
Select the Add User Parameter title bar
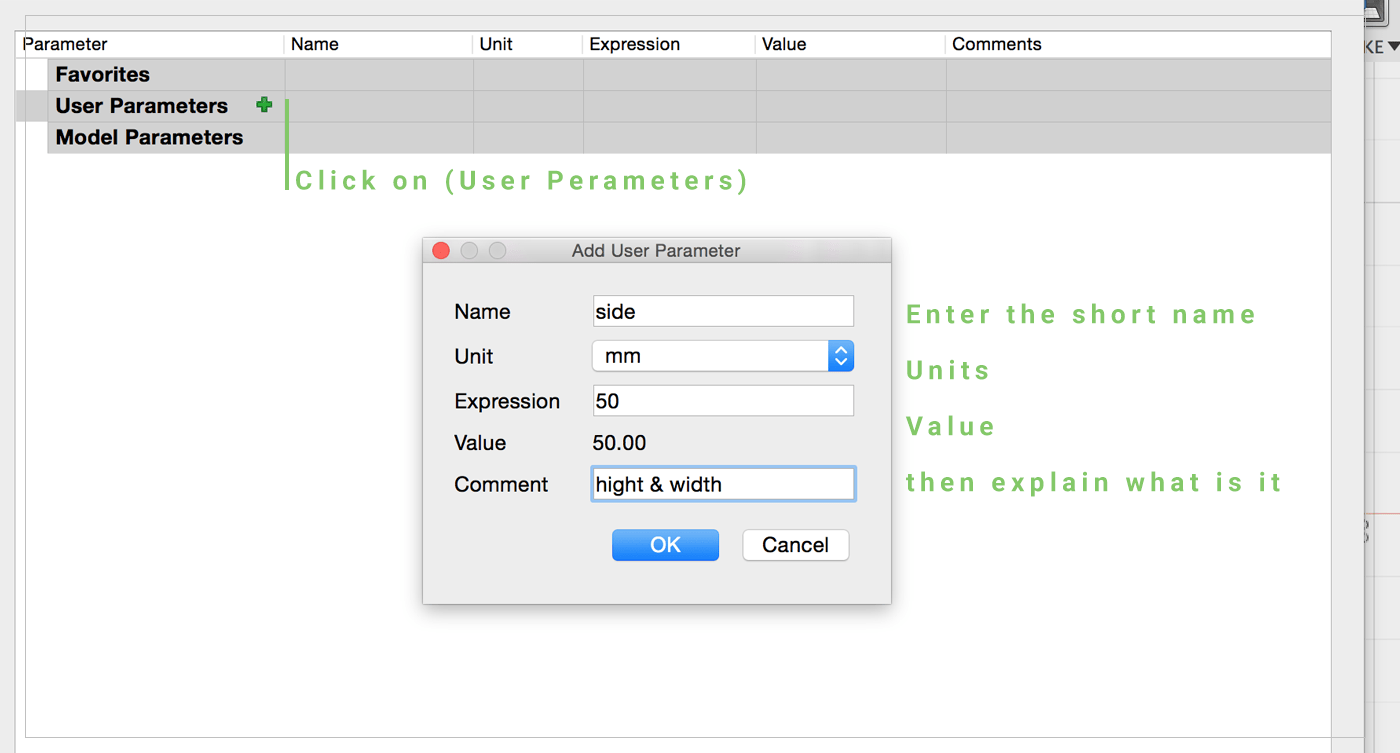[x=656, y=251]
